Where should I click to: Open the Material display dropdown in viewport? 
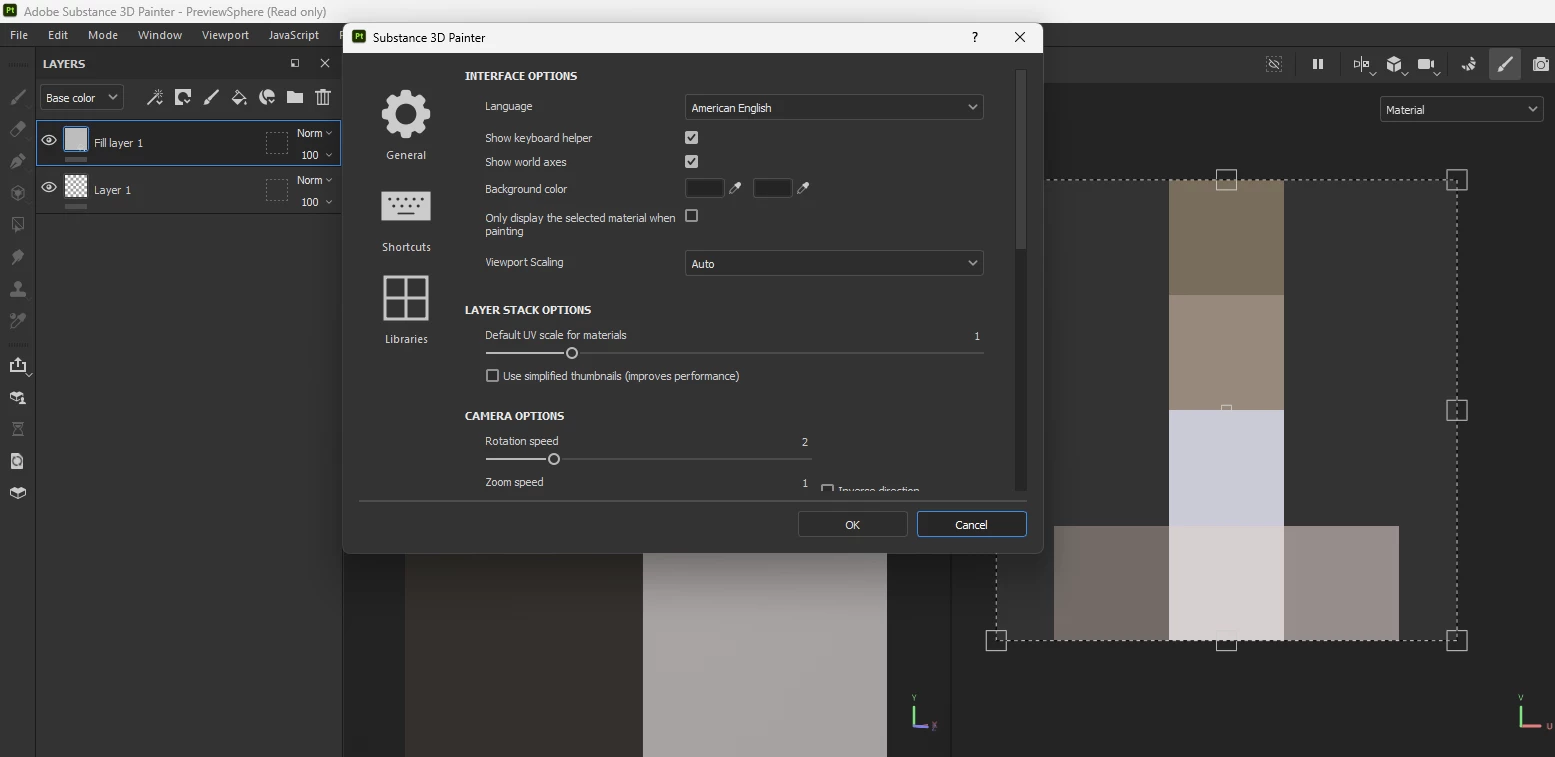click(1462, 109)
